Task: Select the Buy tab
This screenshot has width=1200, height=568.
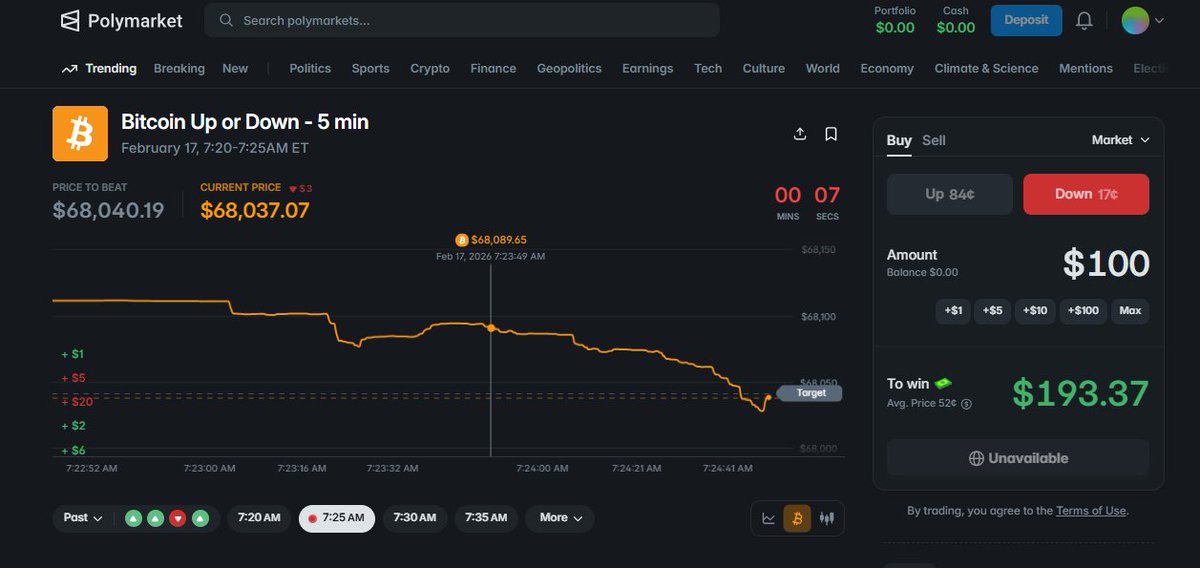Action: pyautogui.click(x=899, y=141)
